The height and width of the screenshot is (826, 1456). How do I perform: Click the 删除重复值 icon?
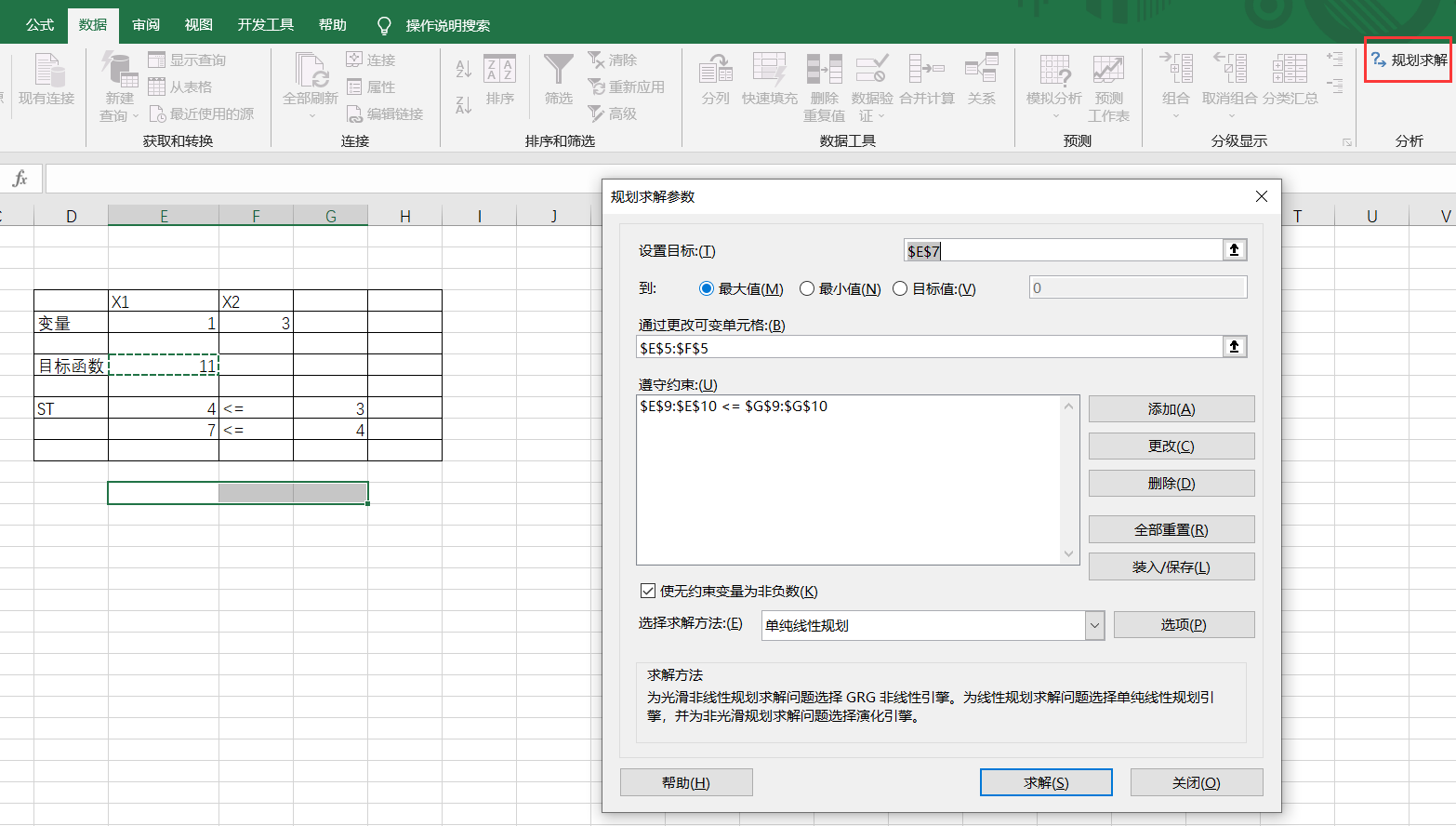(x=824, y=71)
